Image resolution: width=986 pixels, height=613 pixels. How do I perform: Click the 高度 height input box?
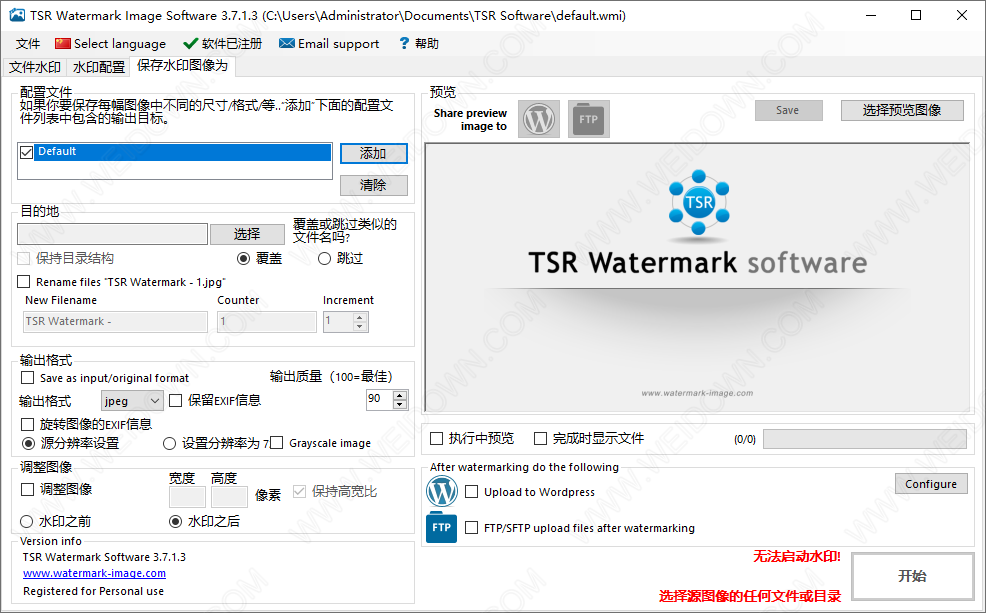click(x=229, y=497)
